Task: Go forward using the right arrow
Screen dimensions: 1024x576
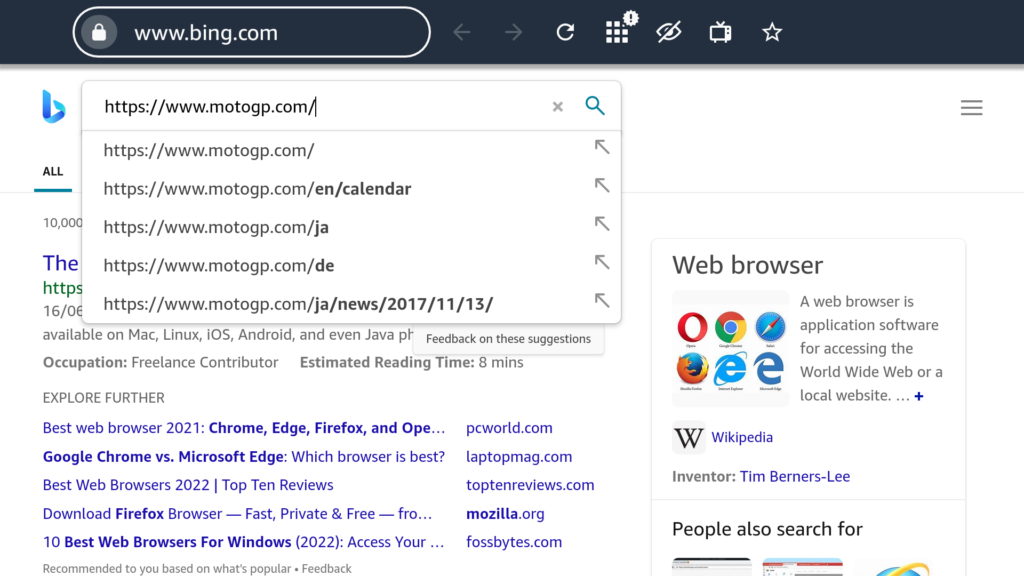Action: point(513,33)
